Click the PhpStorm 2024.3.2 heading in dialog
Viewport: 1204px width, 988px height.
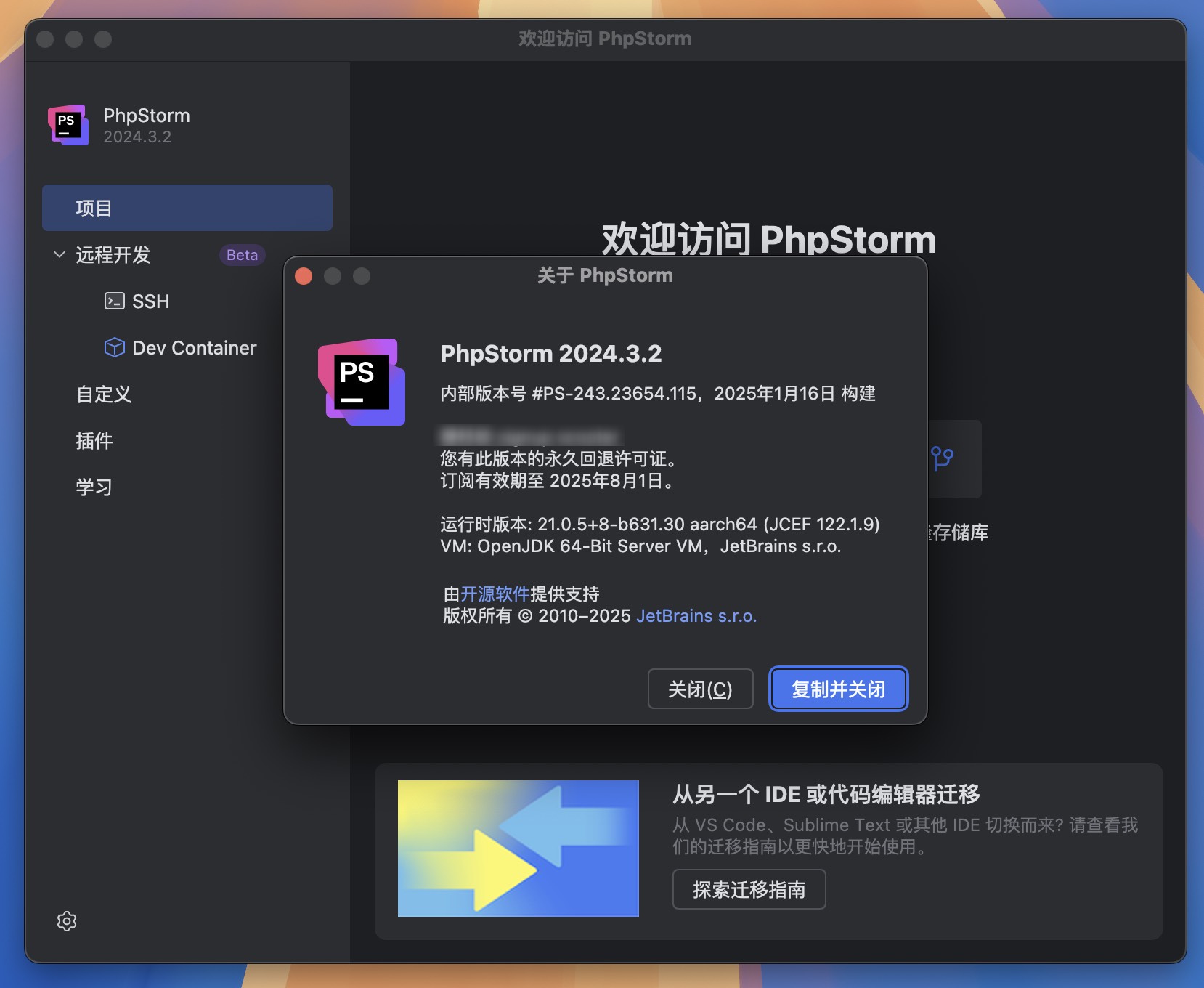(551, 354)
